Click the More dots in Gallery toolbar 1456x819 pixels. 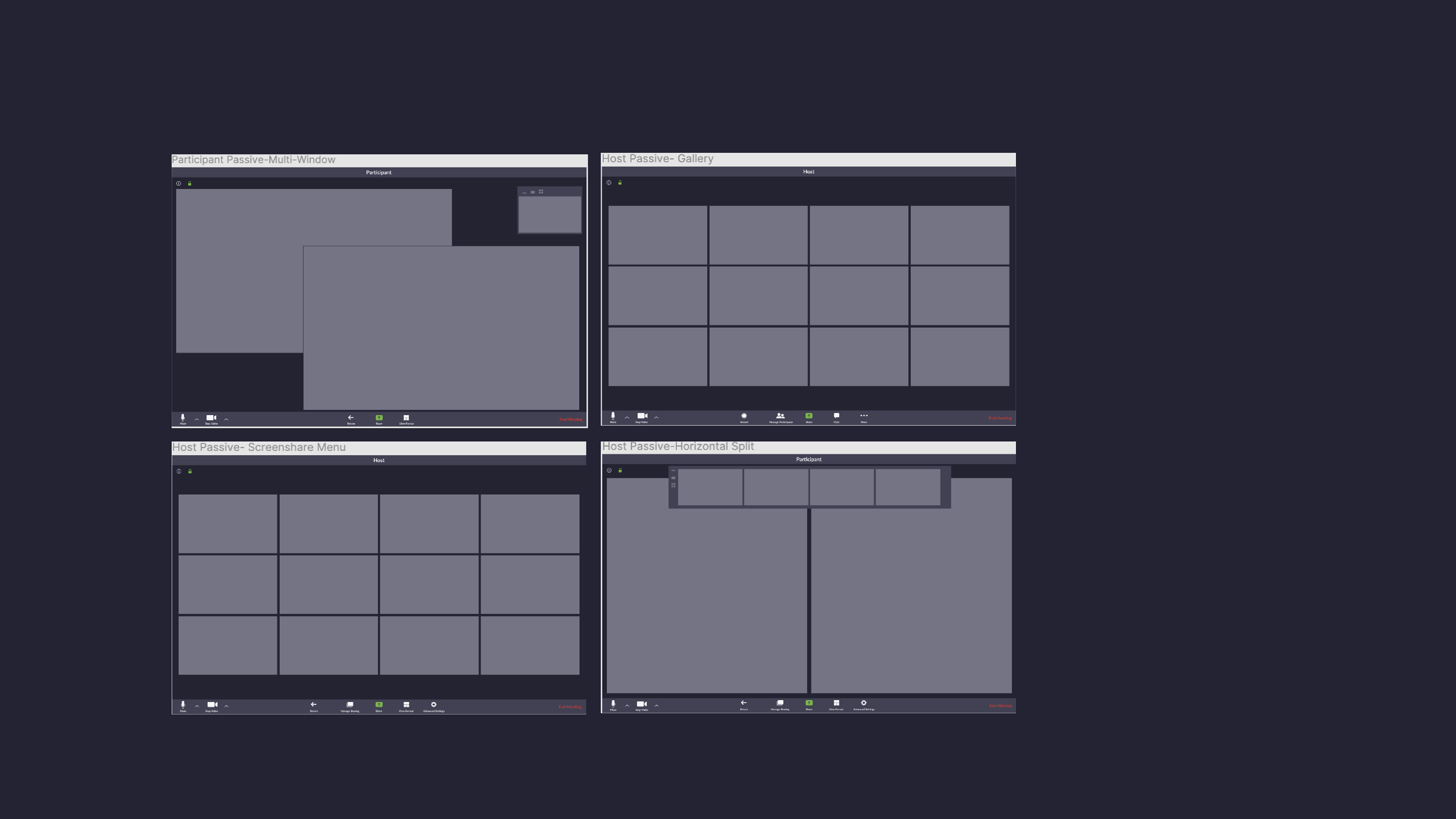[864, 417]
